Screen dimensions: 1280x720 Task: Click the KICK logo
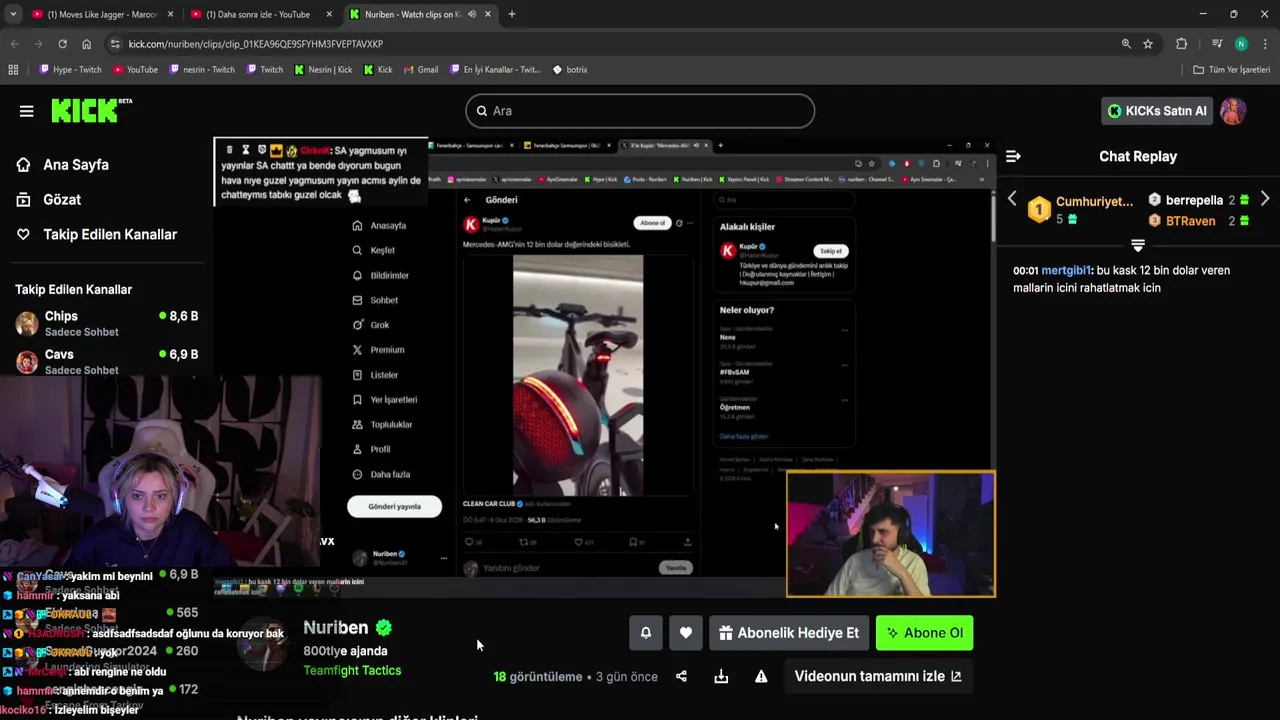(91, 110)
